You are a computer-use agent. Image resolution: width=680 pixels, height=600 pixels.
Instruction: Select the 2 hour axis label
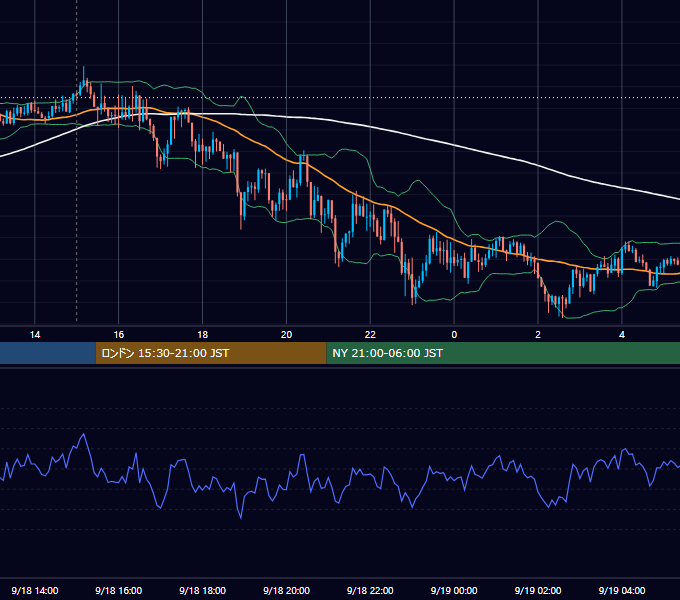pyautogui.click(x=538, y=335)
